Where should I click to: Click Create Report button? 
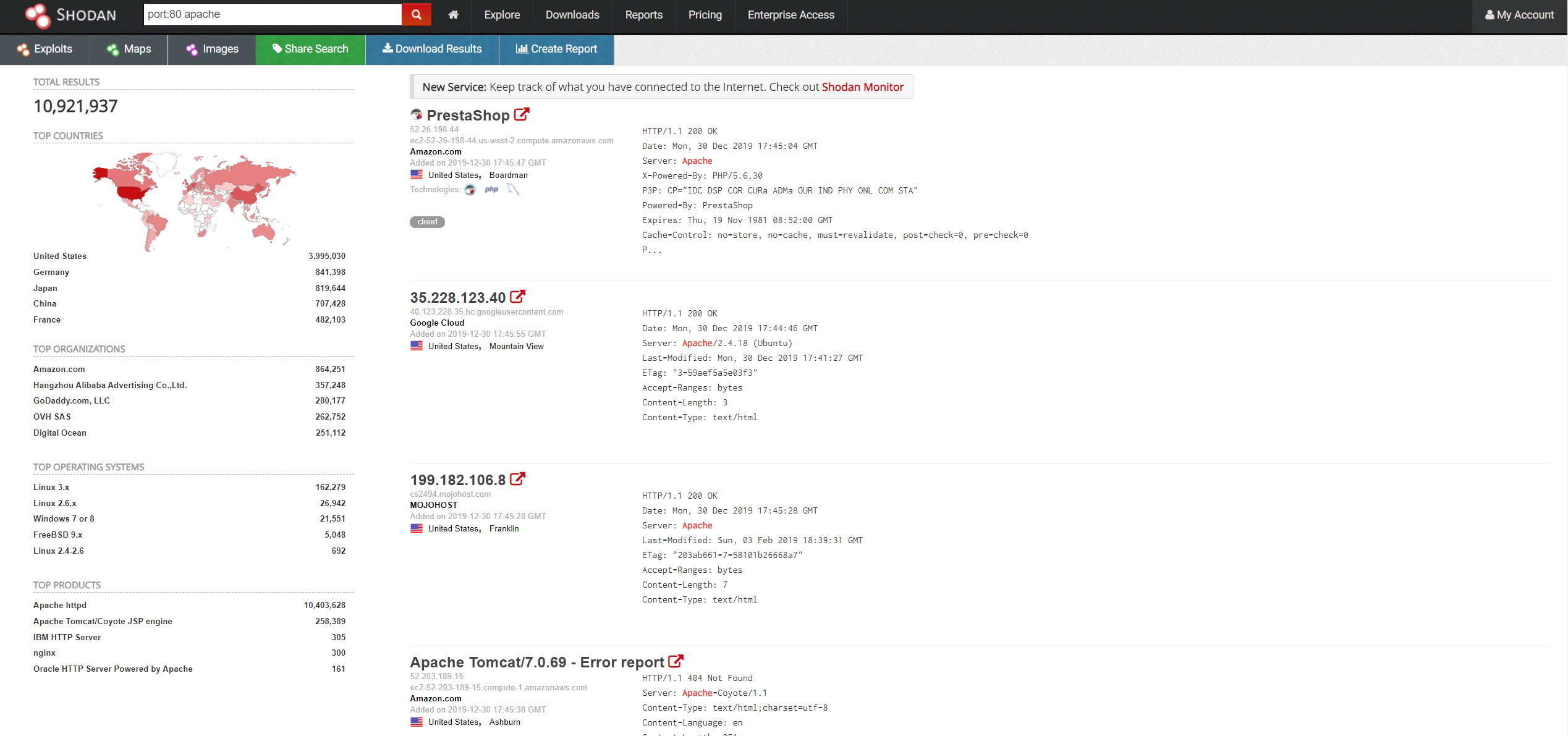[556, 49]
